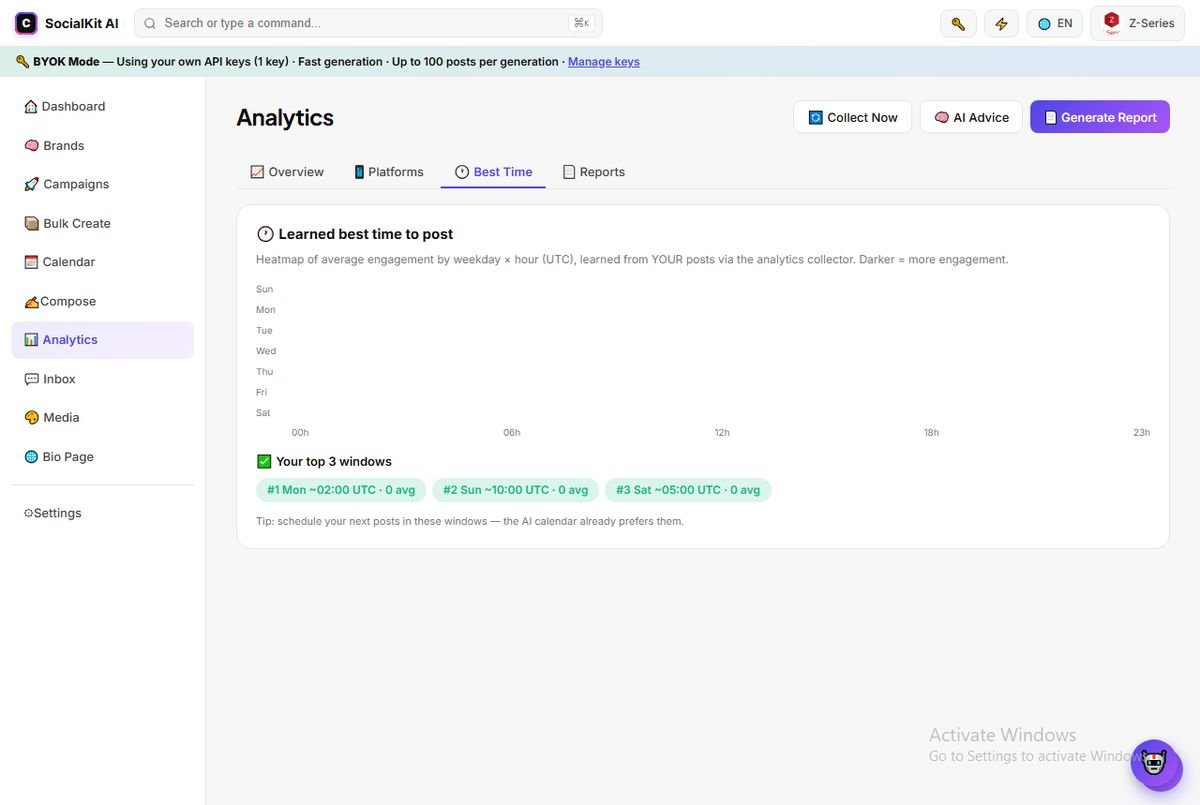The width and height of the screenshot is (1200, 805).
Task: Switch to the Platforms tab
Action: [389, 172]
